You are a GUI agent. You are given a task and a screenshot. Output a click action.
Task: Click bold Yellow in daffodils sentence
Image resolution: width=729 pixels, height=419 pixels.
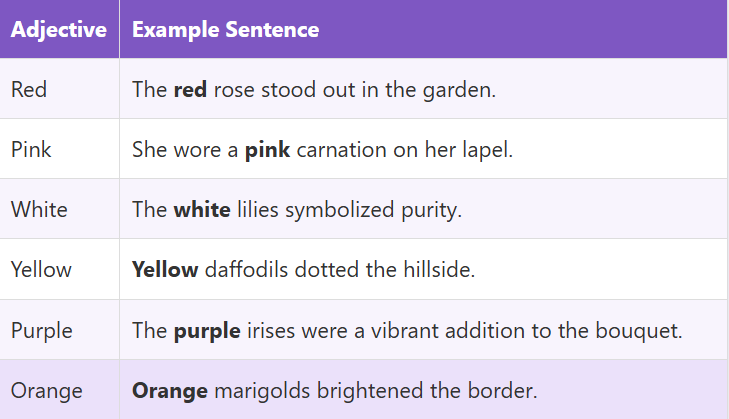(165, 269)
